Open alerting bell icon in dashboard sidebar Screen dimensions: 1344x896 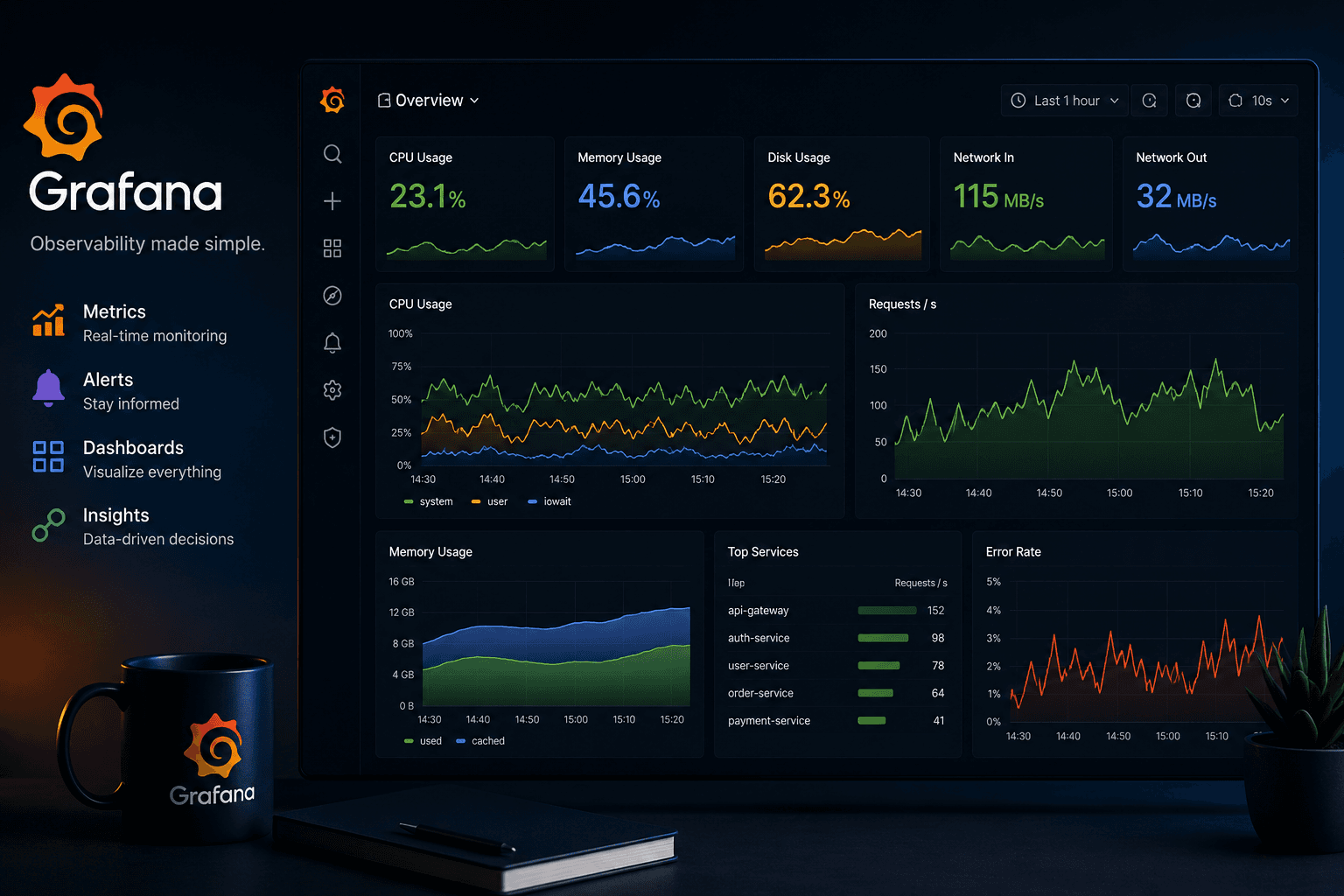pyautogui.click(x=332, y=343)
